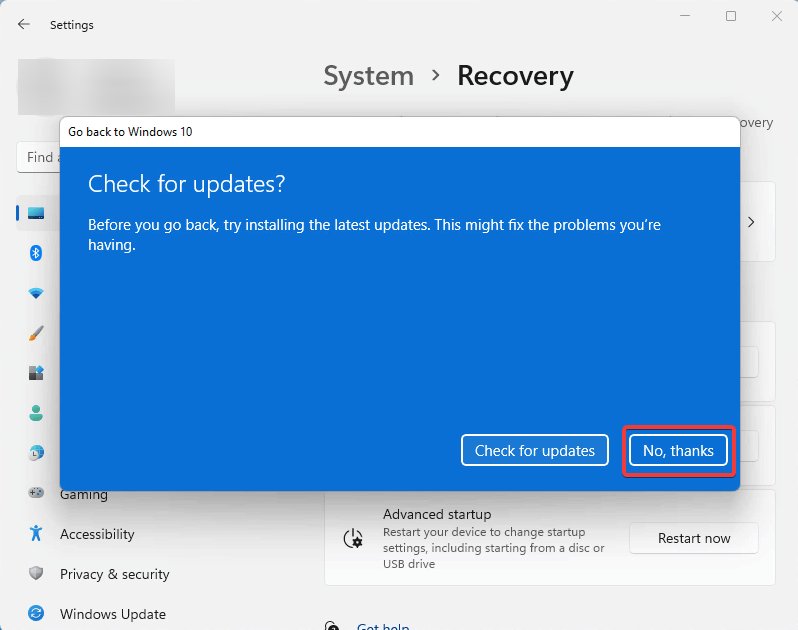Open Time & language clock icon

pyautogui.click(x=36, y=452)
